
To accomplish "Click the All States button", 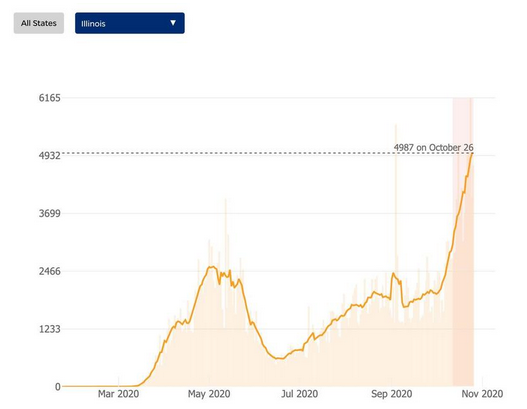I will pos(39,23).
